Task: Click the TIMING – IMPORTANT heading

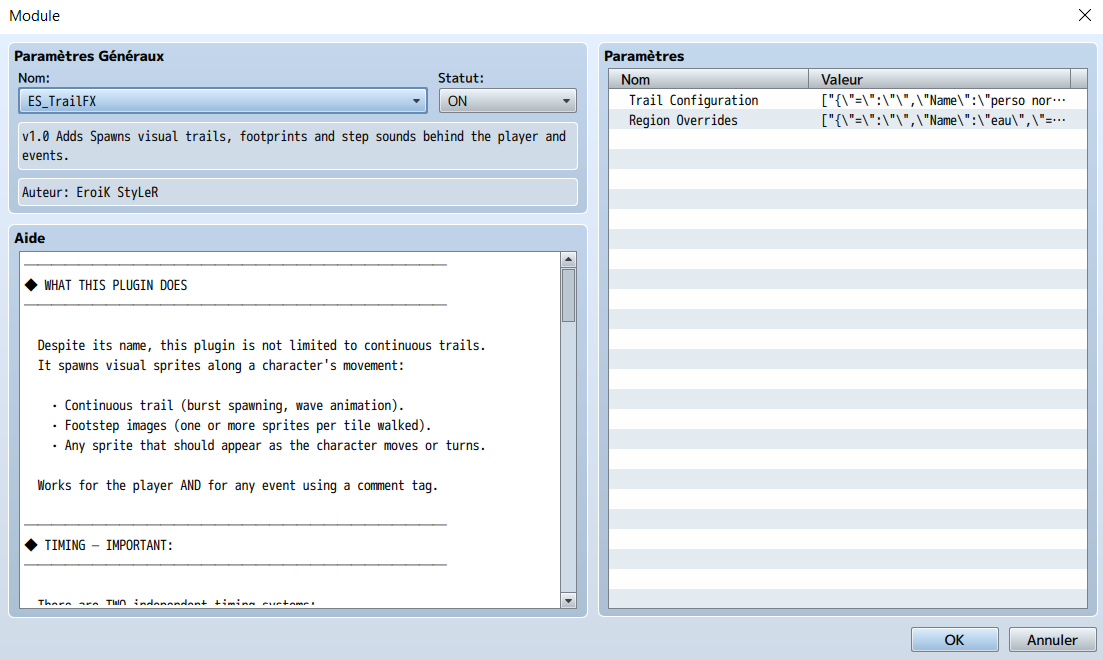Action: pyautogui.click(x=108, y=545)
